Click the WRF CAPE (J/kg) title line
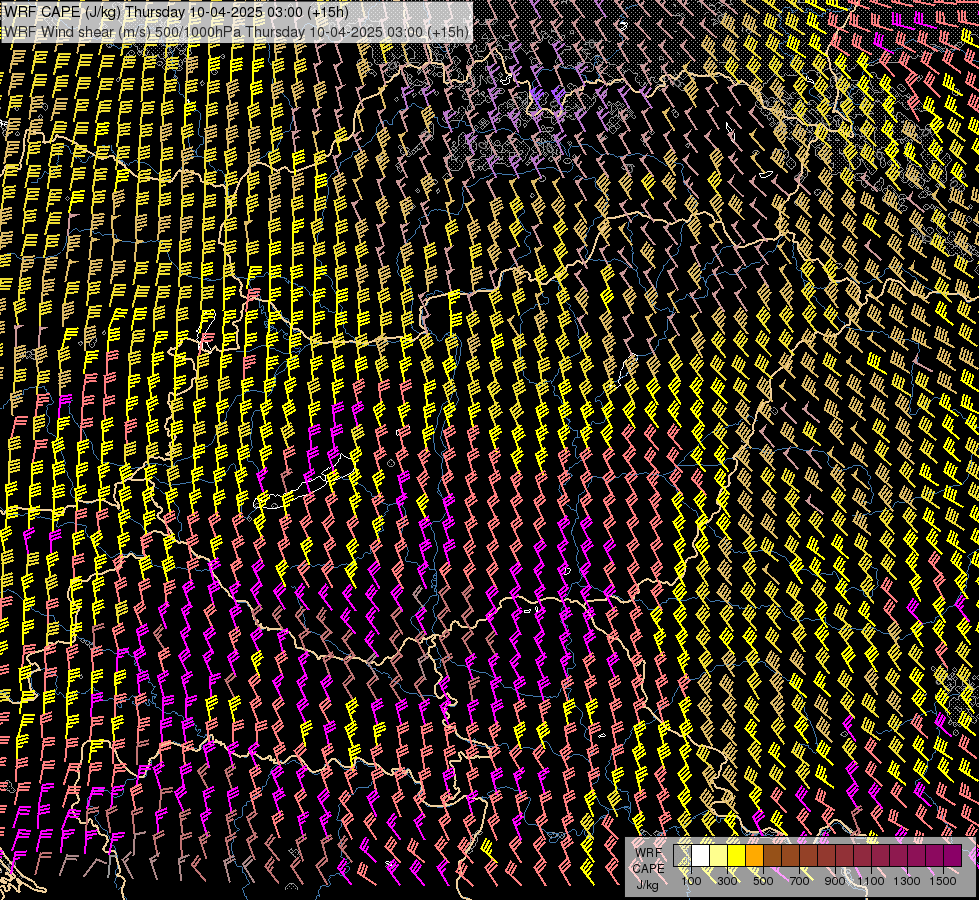The image size is (979, 900). point(176,12)
